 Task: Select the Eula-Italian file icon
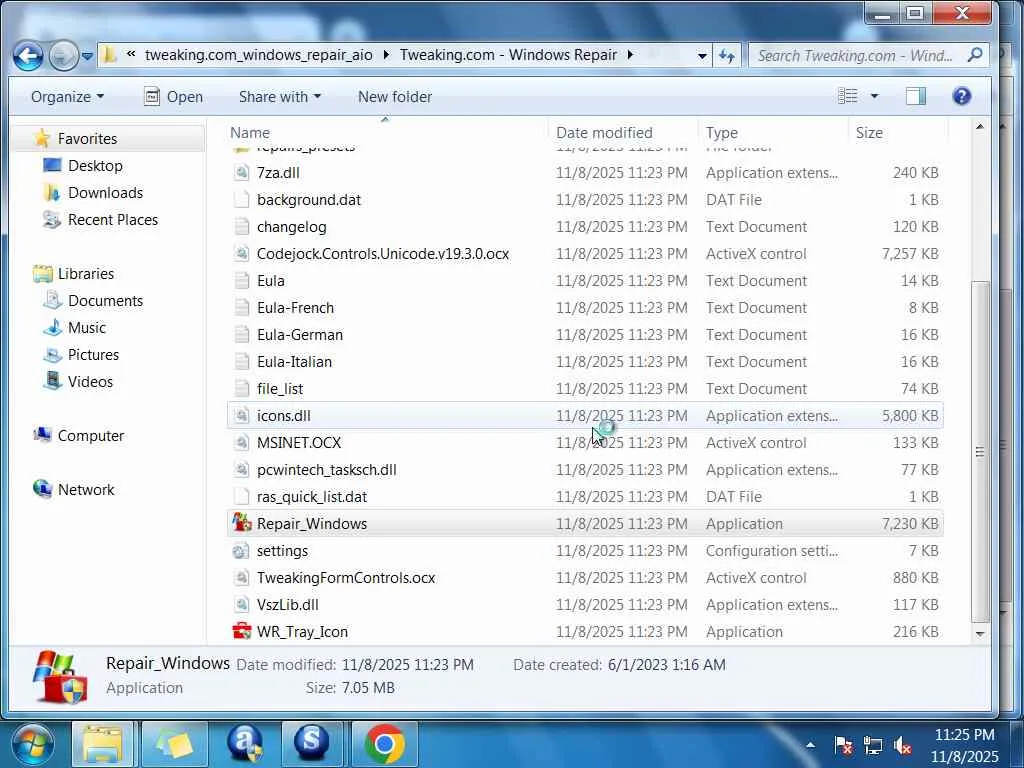coord(242,362)
